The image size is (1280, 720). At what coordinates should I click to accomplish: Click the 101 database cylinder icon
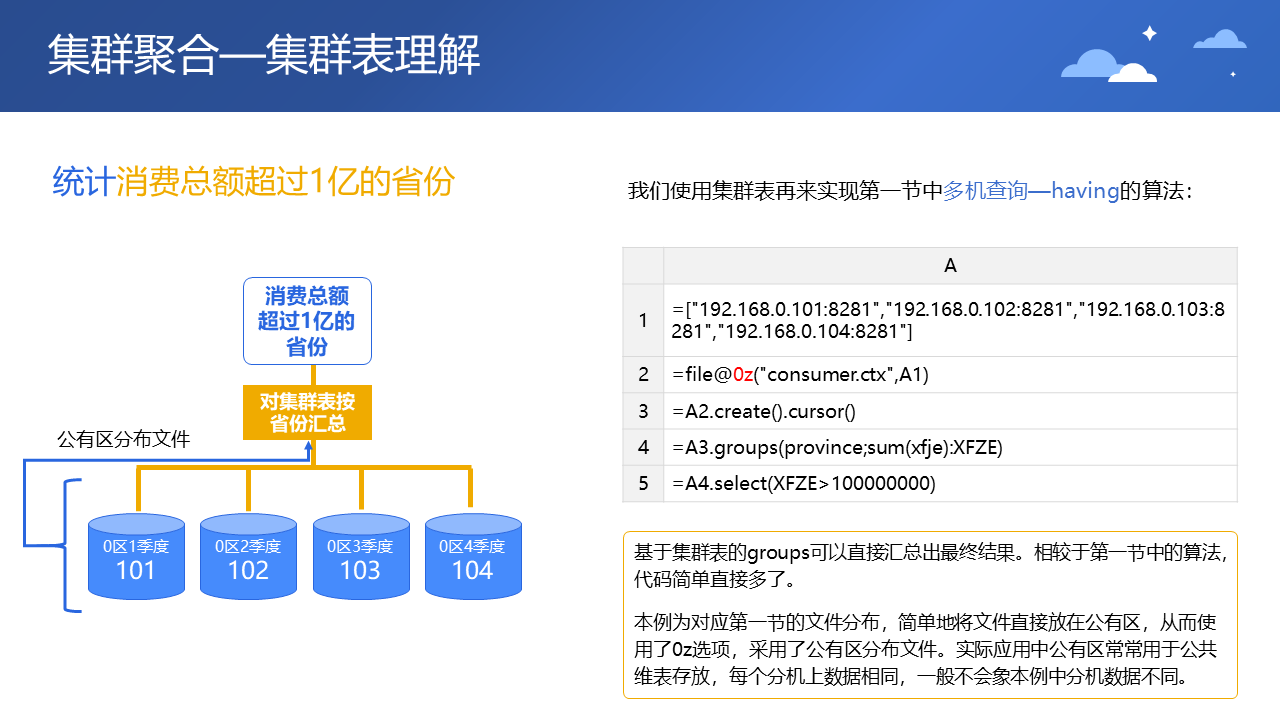tap(136, 556)
